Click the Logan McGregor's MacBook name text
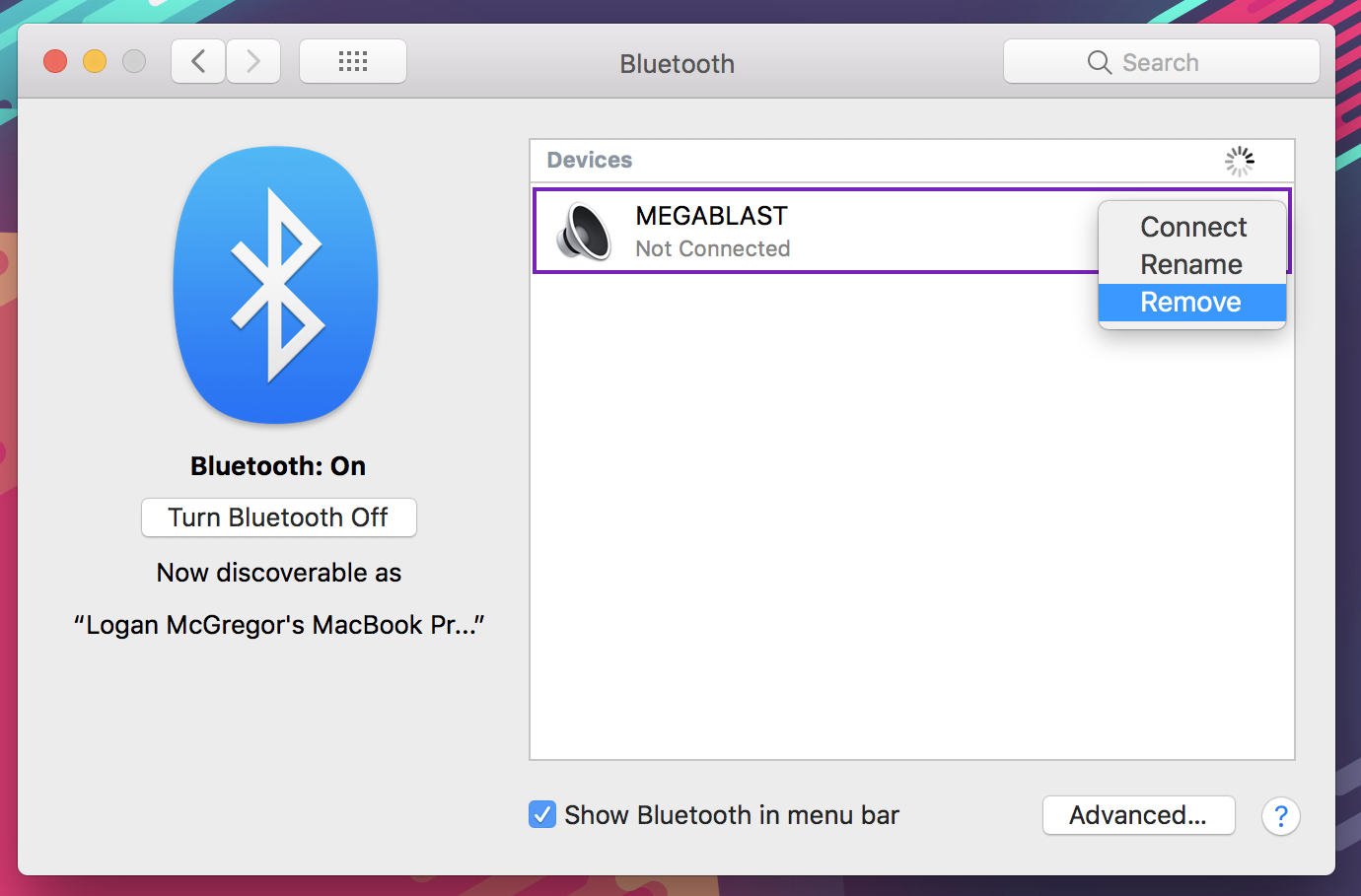Image resolution: width=1361 pixels, height=896 pixels. 279,625
